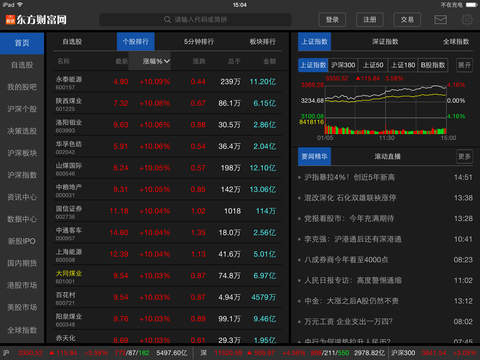Sort by the 总手 volume column header
480x360 pixels.
[x=234, y=61]
